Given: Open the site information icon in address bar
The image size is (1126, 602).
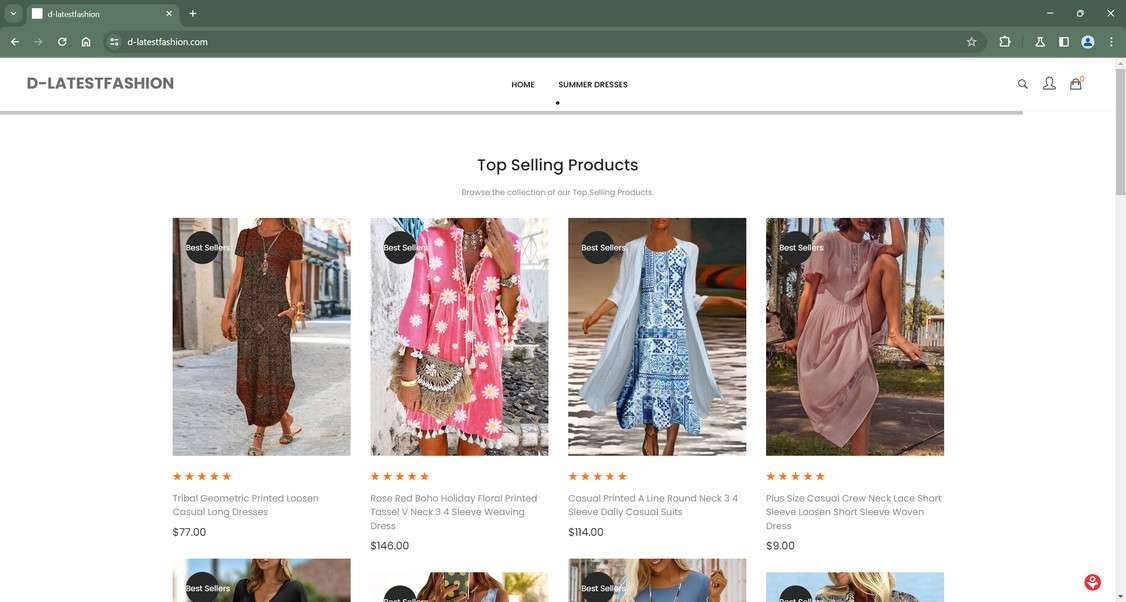Looking at the screenshot, I should [x=113, y=42].
